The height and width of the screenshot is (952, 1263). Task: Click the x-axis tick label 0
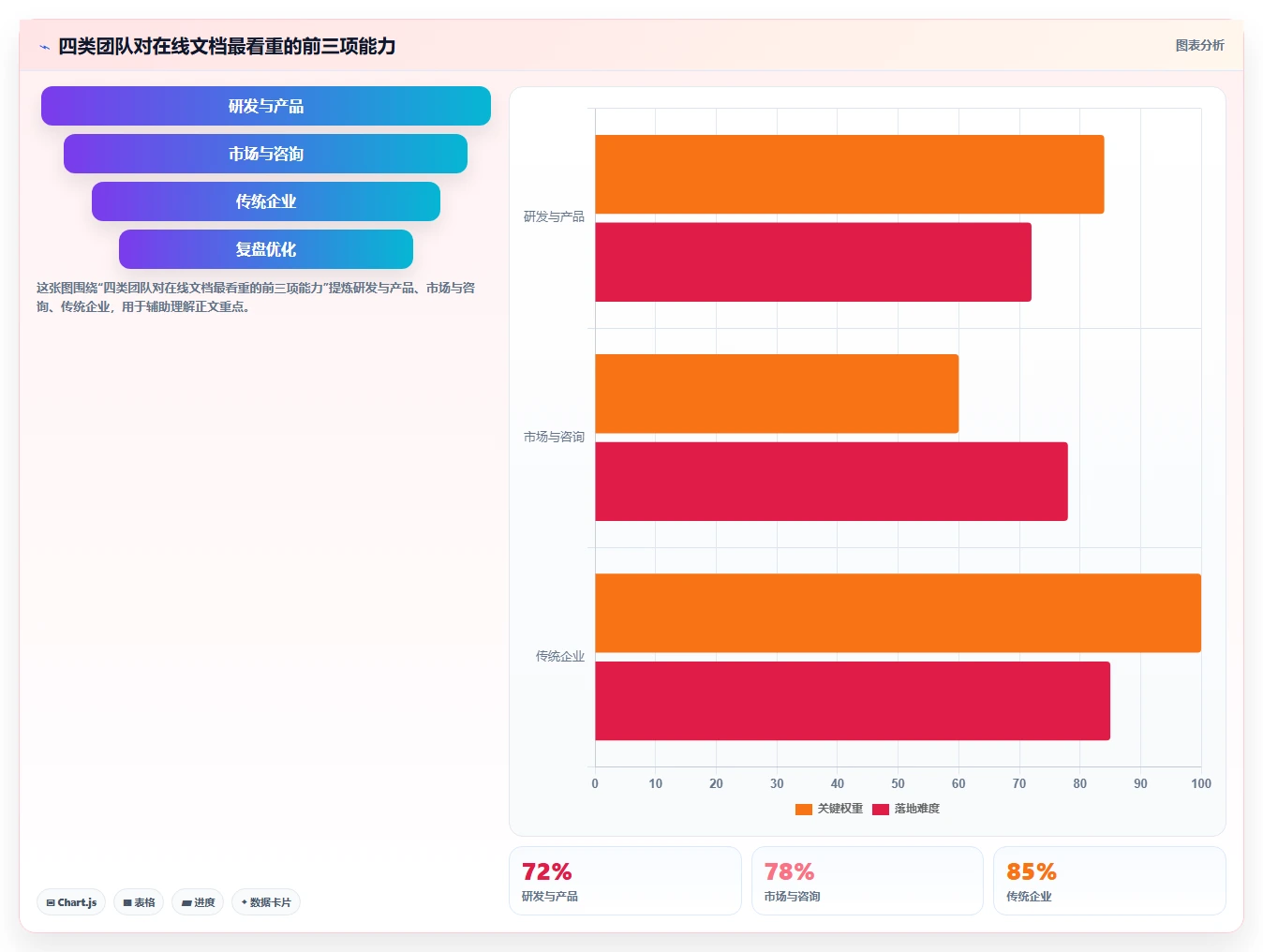[x=595, y=783]
